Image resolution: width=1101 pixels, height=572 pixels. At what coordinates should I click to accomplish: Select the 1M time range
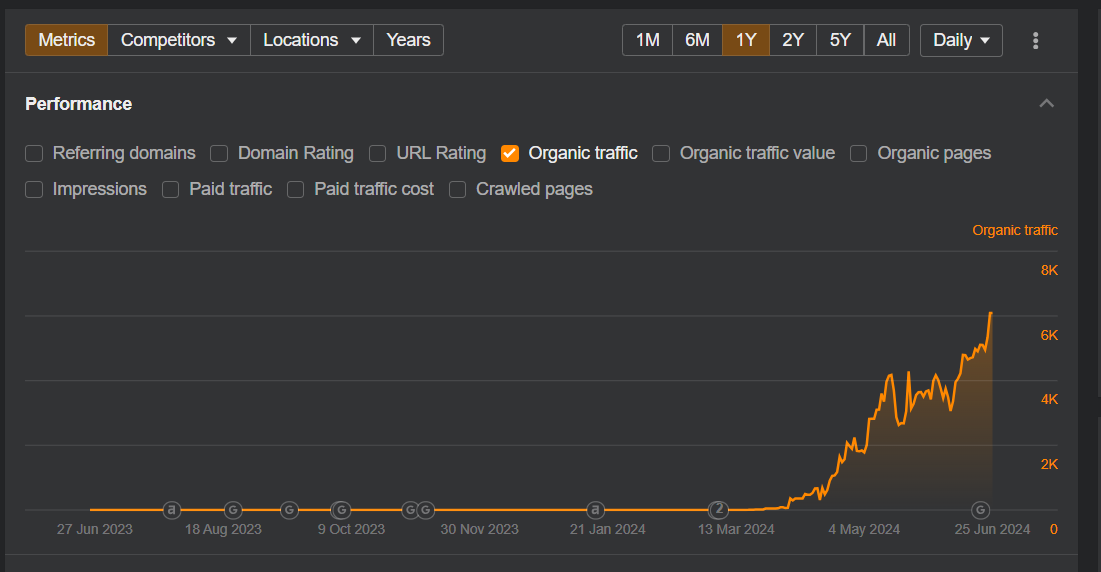pyautogui.click(x=647, y=40)
